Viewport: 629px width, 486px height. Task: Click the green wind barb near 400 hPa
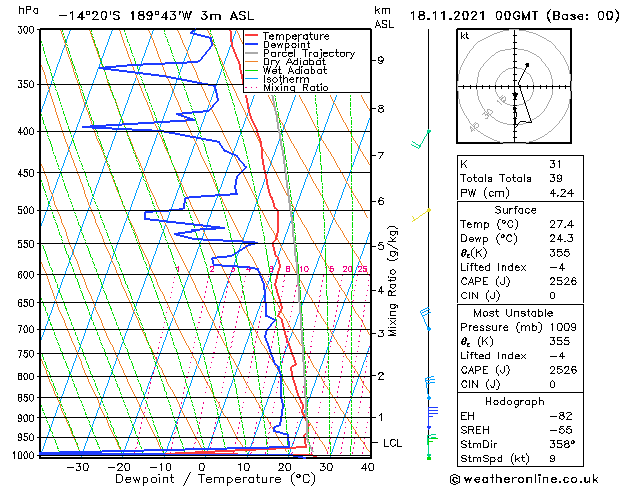pos(421,139)
